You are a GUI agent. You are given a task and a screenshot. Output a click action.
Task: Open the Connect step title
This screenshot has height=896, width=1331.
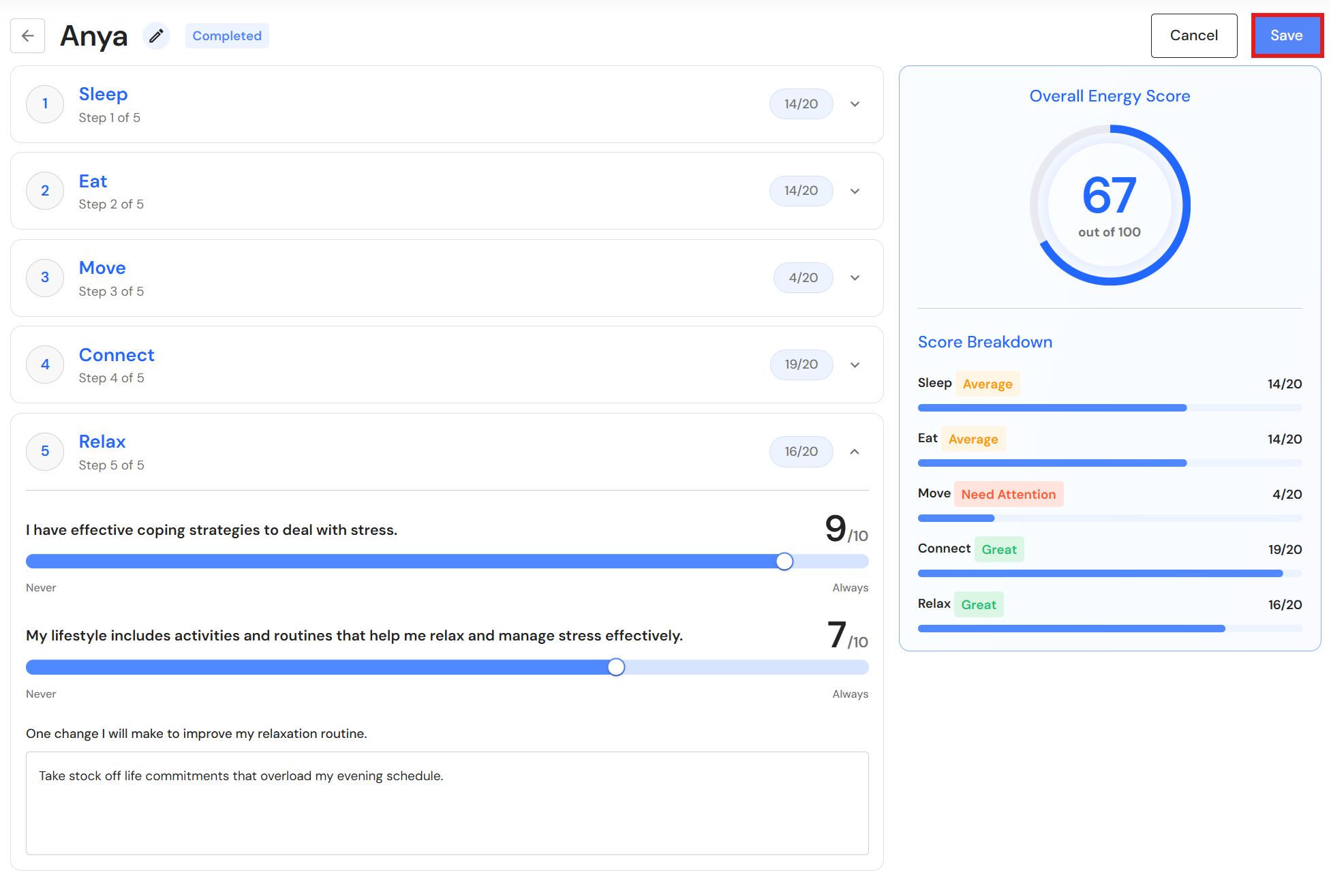pos(117,355)
